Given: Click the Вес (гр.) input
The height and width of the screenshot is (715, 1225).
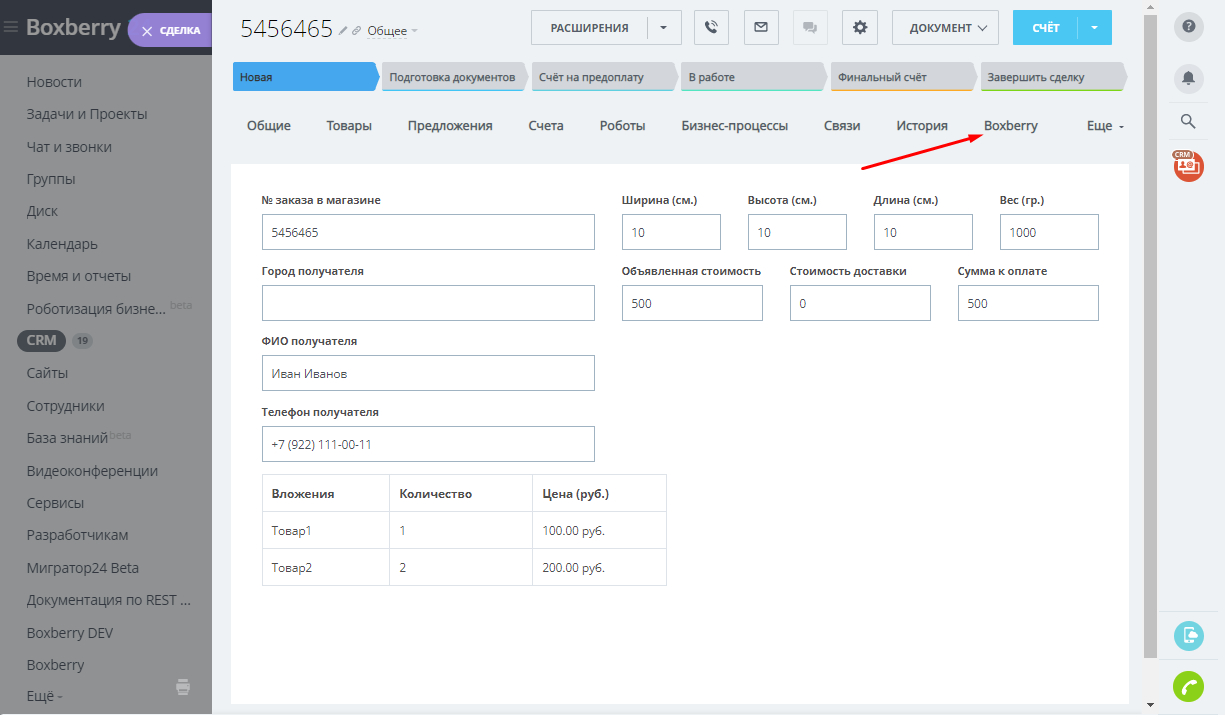Looking at the screenshot, I should point(1049,232).
